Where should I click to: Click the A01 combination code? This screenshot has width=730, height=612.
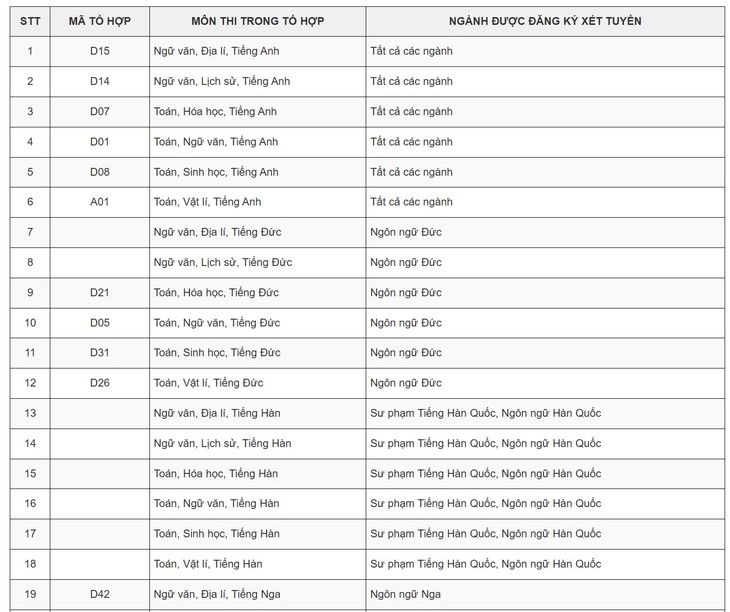pos(100,202)
